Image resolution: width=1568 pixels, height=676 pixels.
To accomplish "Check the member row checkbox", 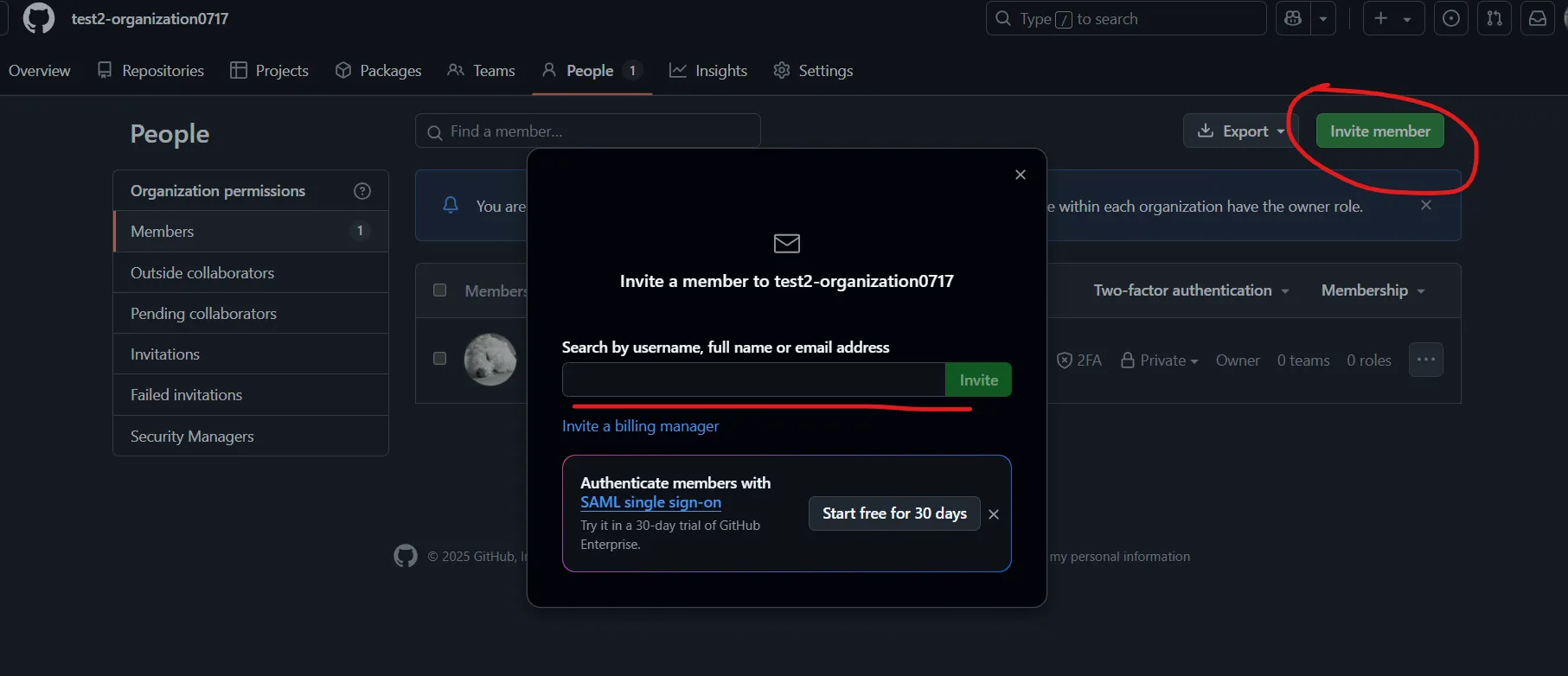I will click(440, 359).
